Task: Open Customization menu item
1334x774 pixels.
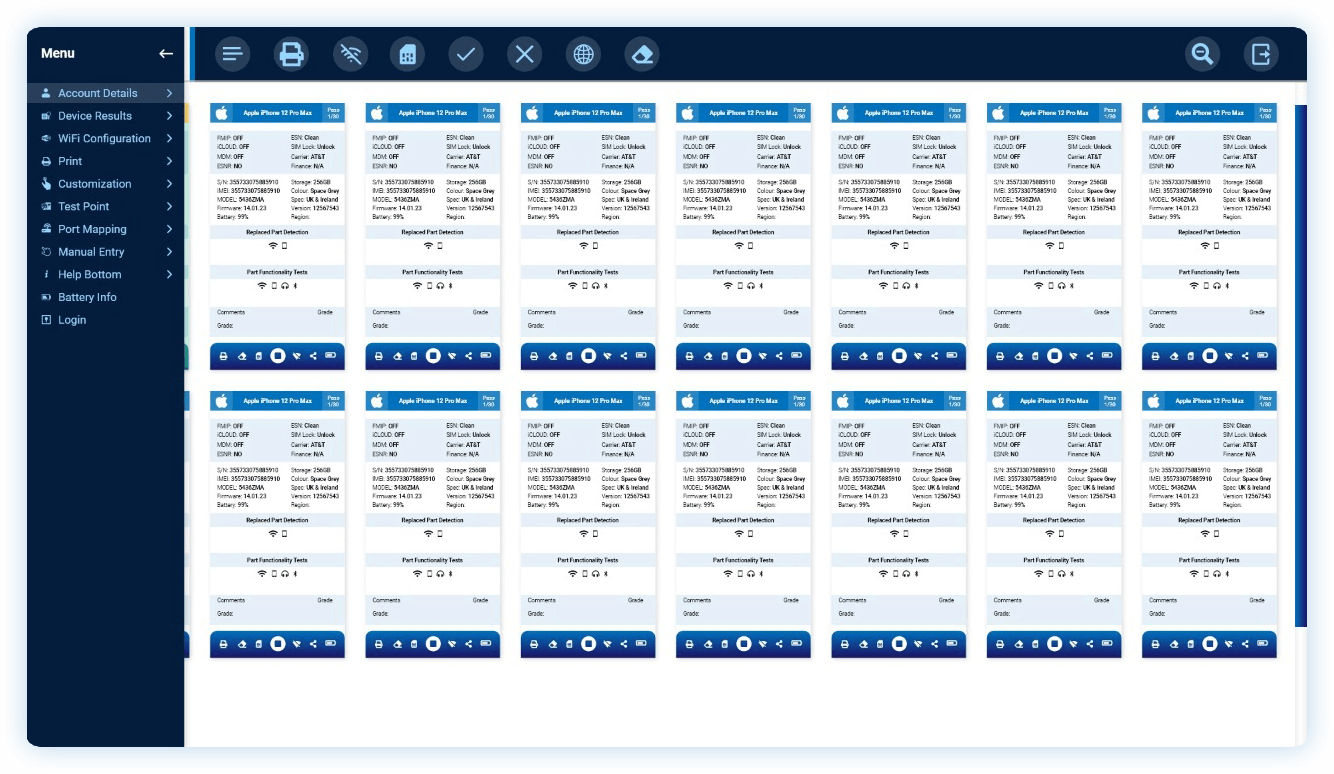Action: click(x=106, y=184)
